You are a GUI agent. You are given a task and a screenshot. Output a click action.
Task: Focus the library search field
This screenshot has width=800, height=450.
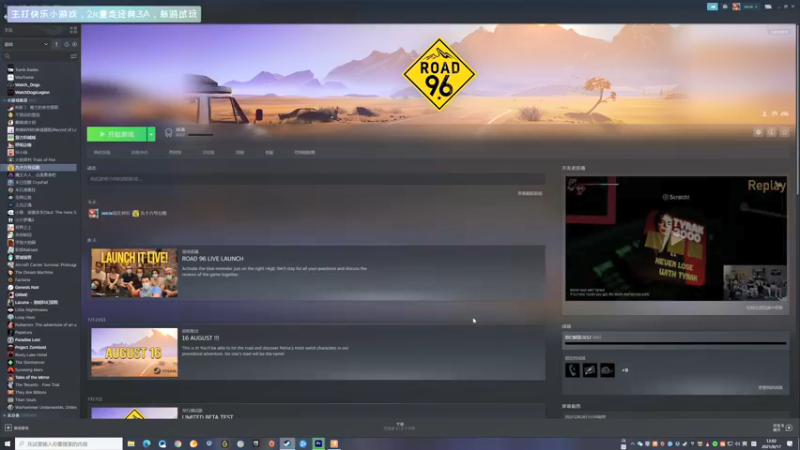coord(36,56)
